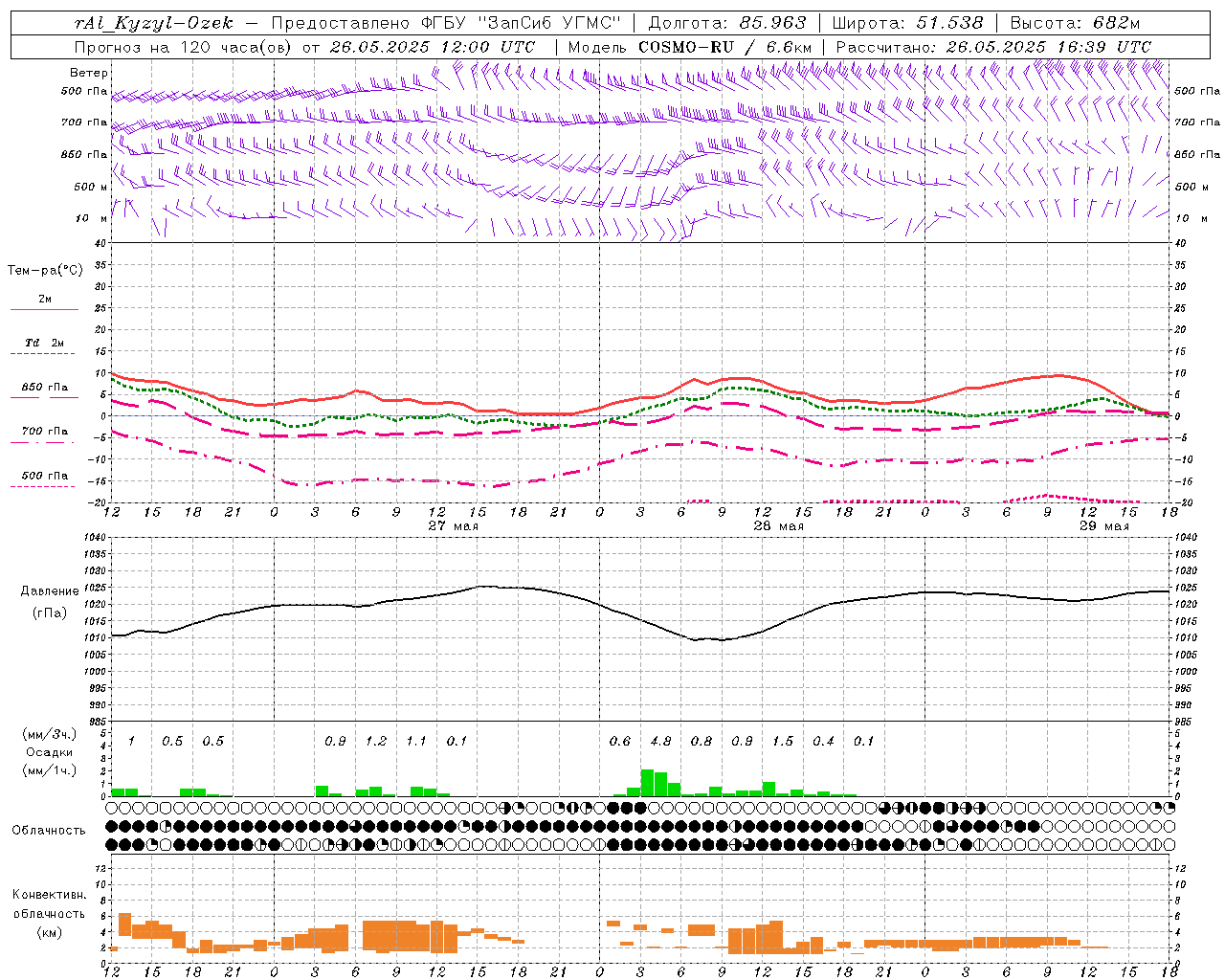Select forecast start text '26.05.2025 12:00 UTC'
This screenshot has height=980, width=1225.
(433, 46)
